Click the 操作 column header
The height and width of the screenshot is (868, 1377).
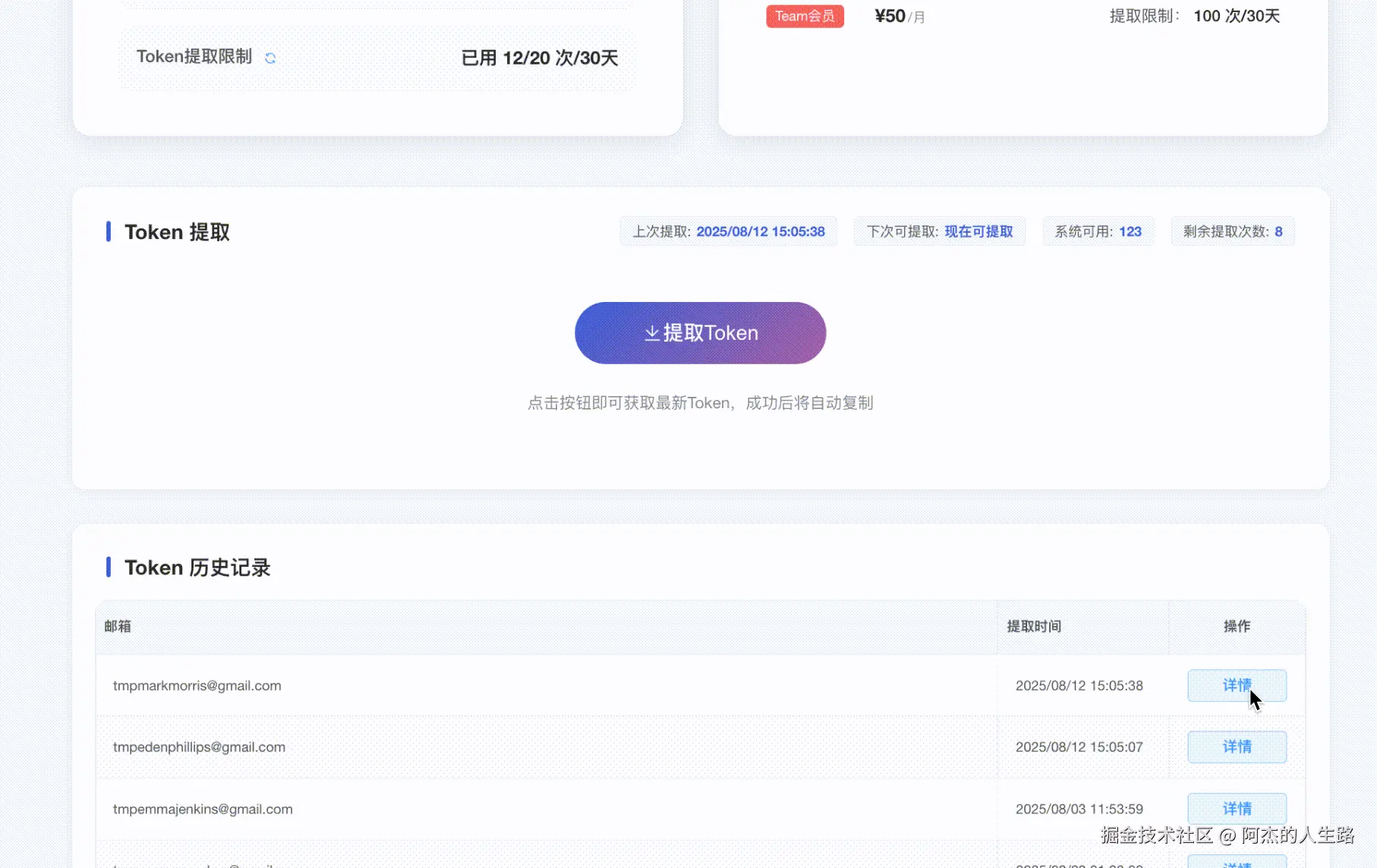coord(1237,626)
